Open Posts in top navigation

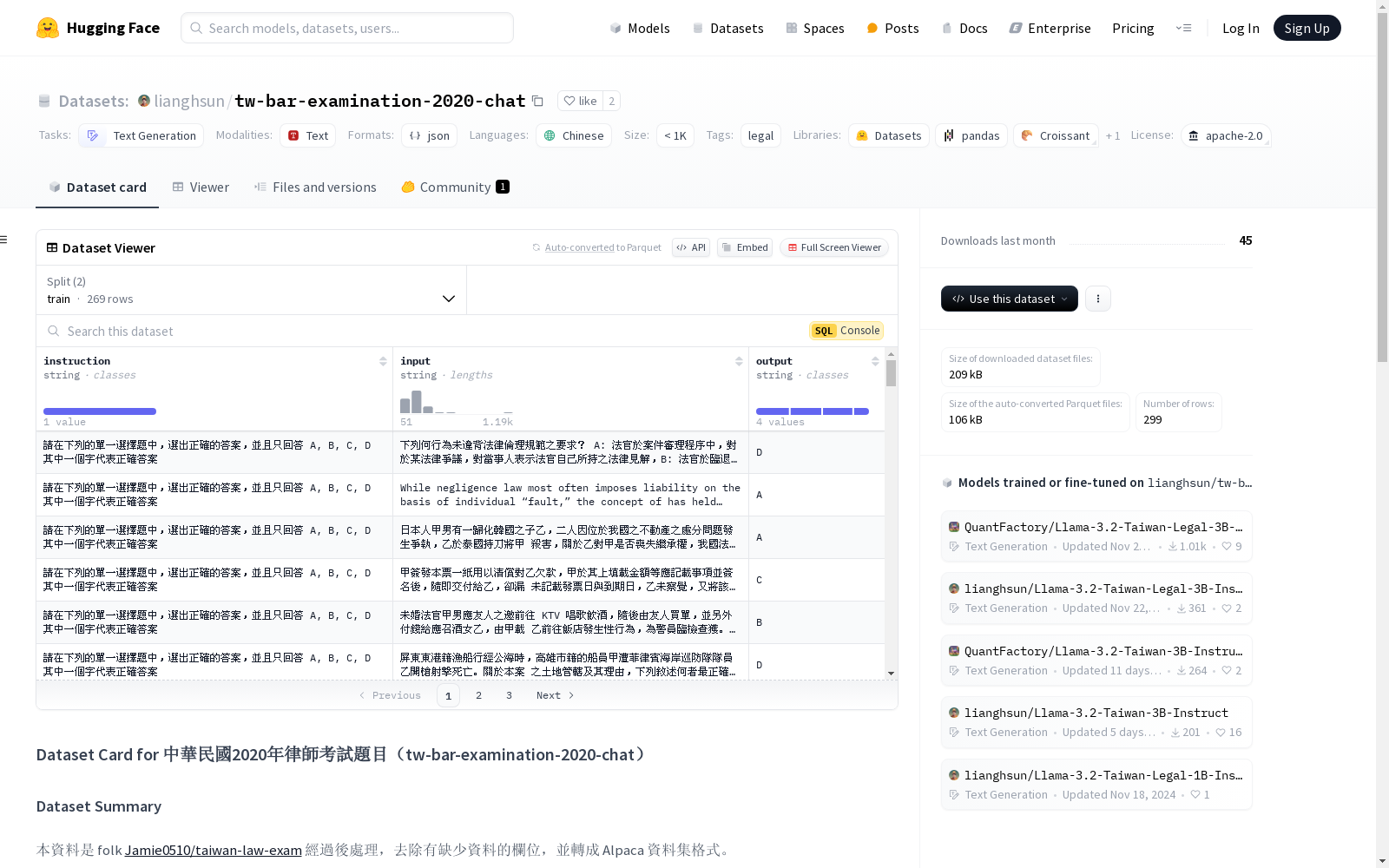892,28
